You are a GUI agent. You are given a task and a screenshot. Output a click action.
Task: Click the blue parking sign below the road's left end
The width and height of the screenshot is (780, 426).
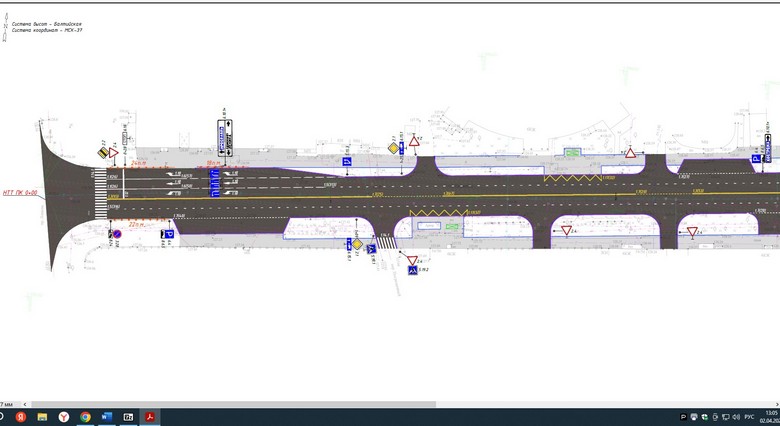pyautogui.click(x=170, y=234)
